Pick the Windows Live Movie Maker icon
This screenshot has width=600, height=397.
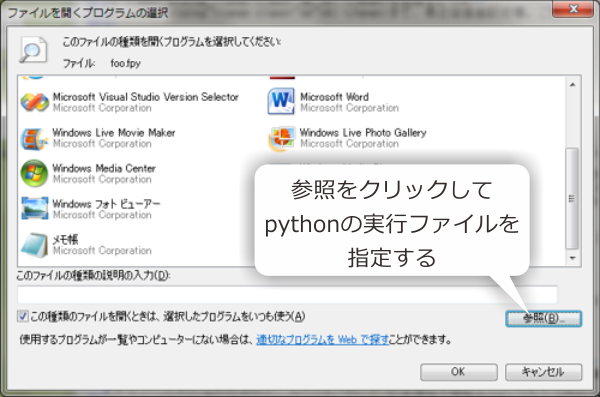[34, 138]
